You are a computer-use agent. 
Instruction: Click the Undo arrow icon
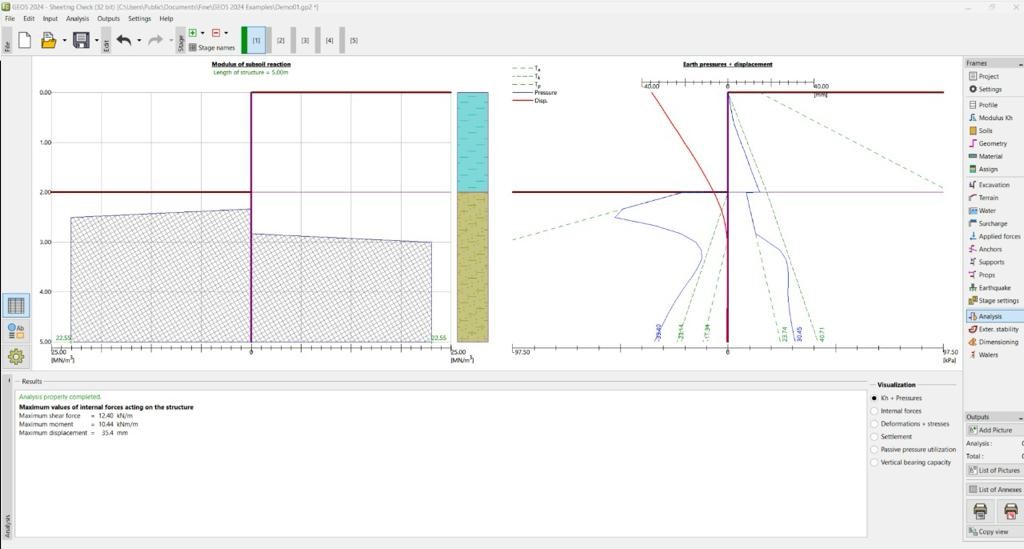pos(124,40)
